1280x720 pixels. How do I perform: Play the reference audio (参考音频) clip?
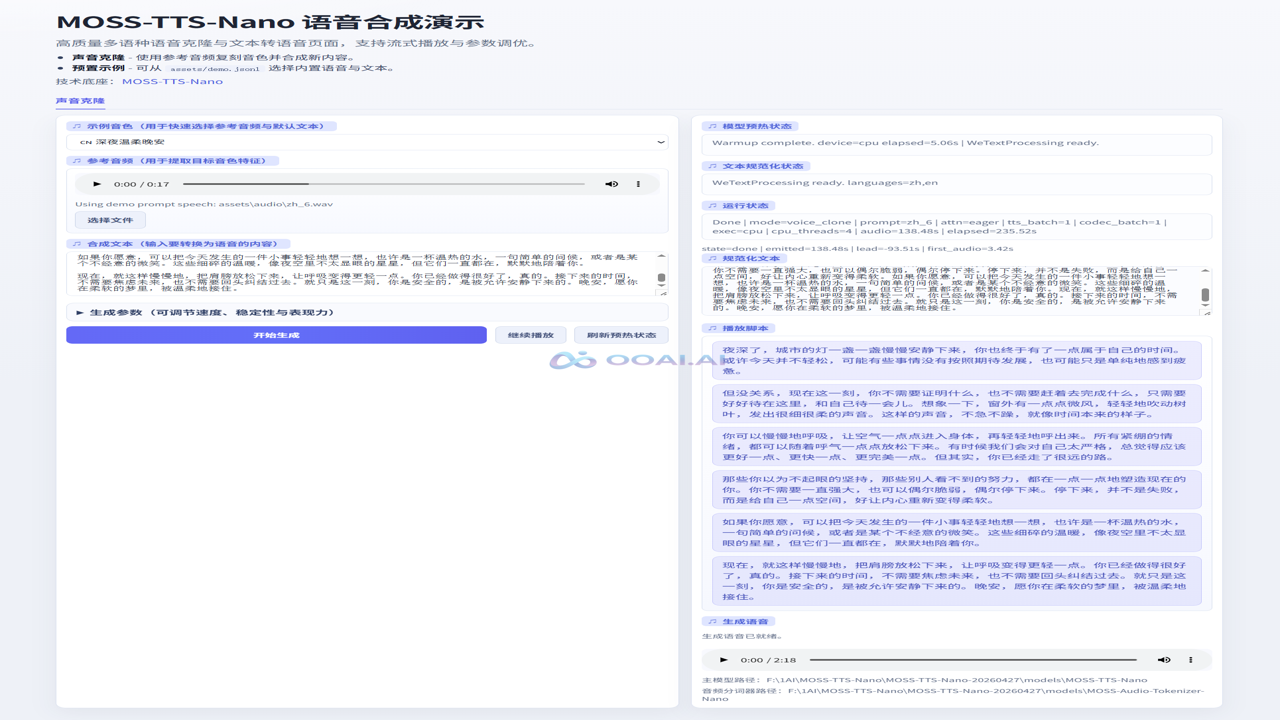click(97, 184)
